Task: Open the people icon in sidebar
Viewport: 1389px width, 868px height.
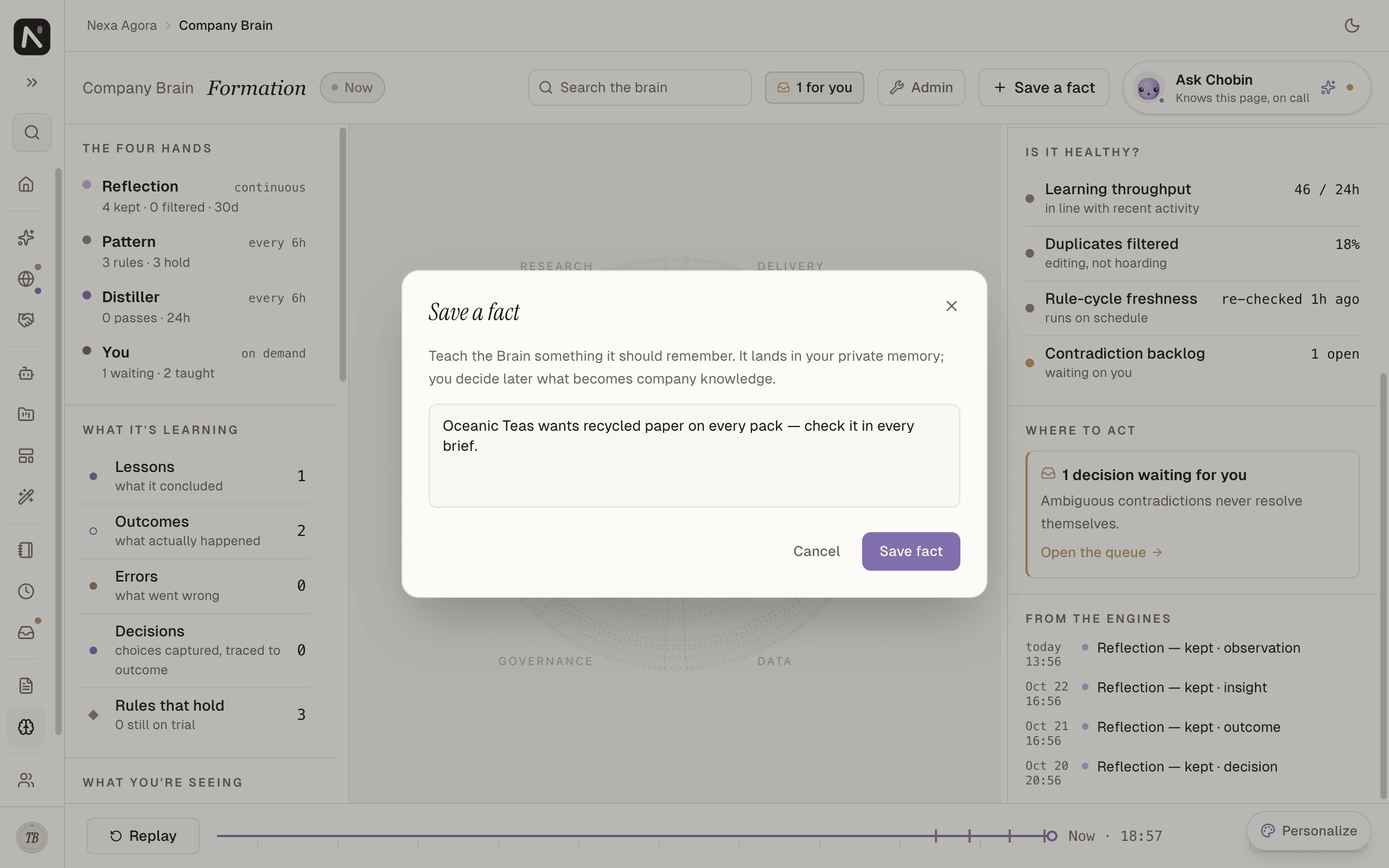Action: [x=26, y=780]
